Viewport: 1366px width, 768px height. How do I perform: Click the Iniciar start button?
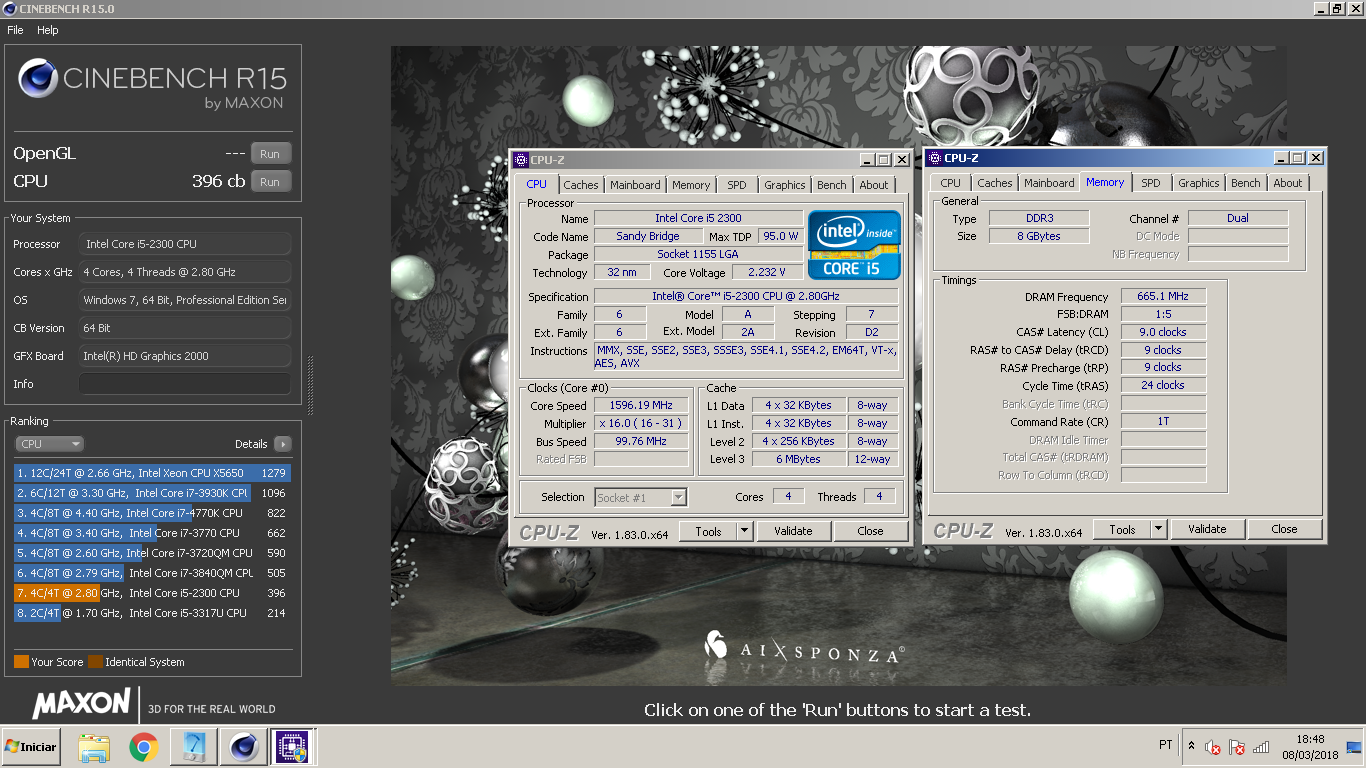click(x=31, y=747)
